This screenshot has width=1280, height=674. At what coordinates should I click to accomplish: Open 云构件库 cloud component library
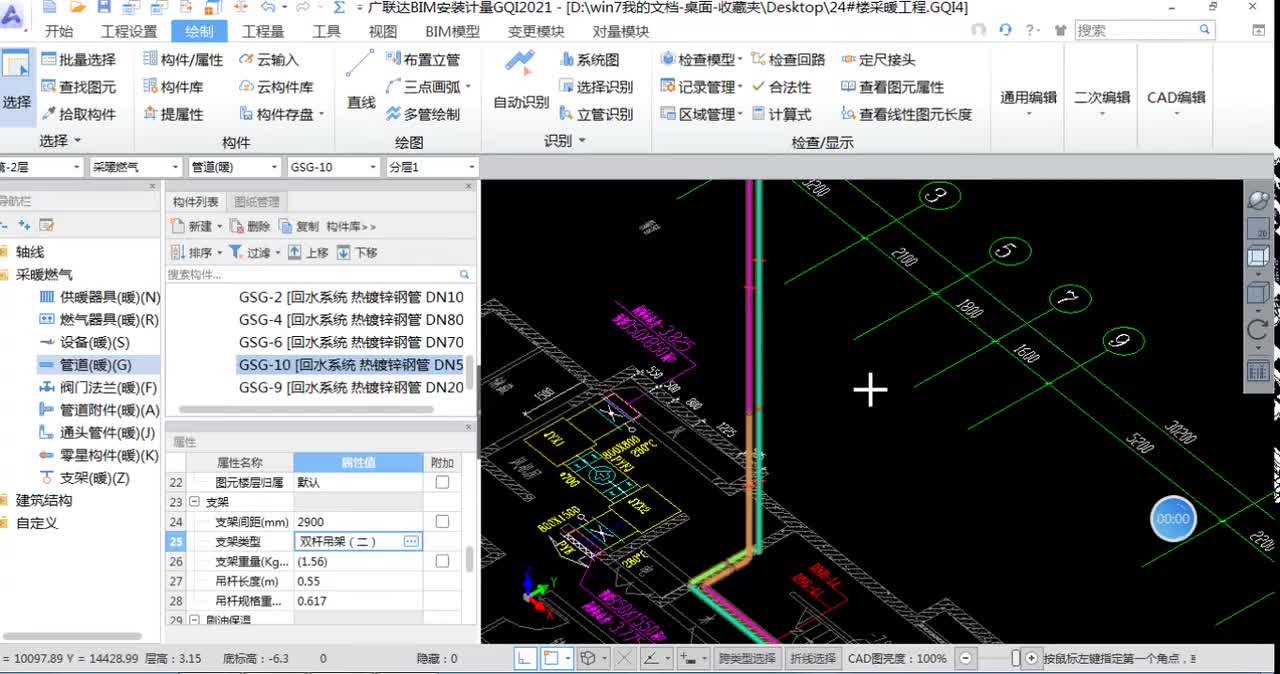[x=276, y=87]
